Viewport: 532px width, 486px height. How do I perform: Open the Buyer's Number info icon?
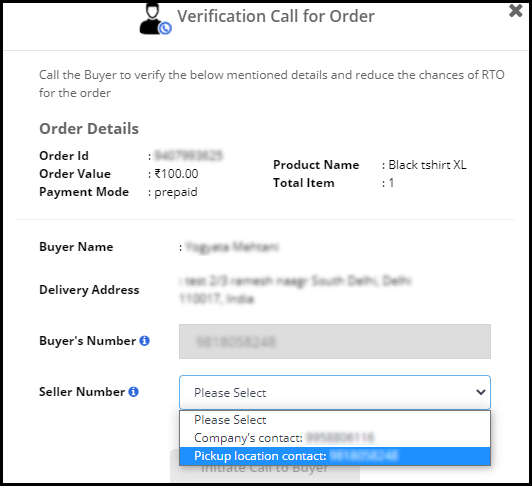pyautogui.click(x=145, y=340)
